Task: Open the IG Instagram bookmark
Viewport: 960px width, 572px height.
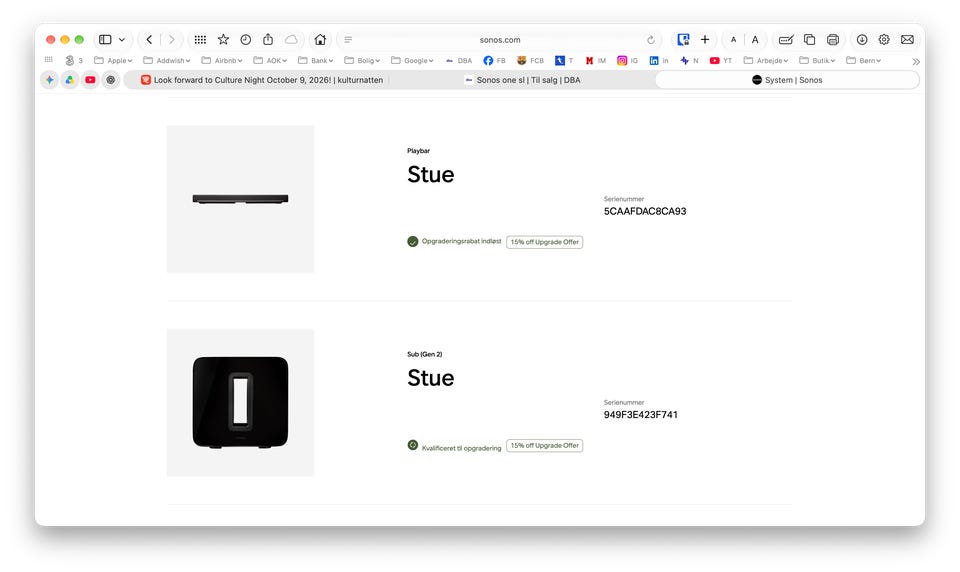Action: coord(628,61)
